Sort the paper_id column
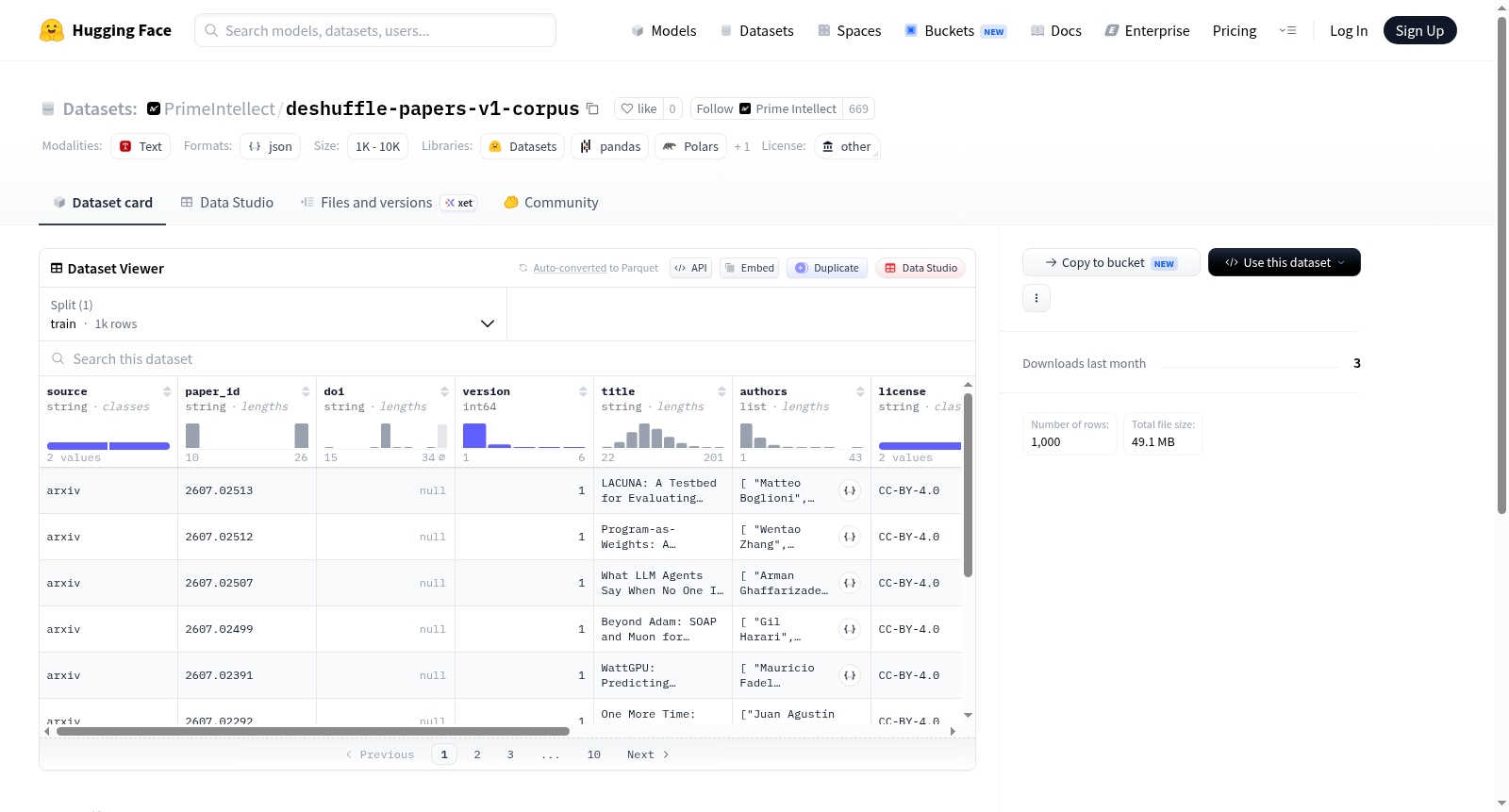This screenshot has height=812, width=1509. tap(306, 391)
